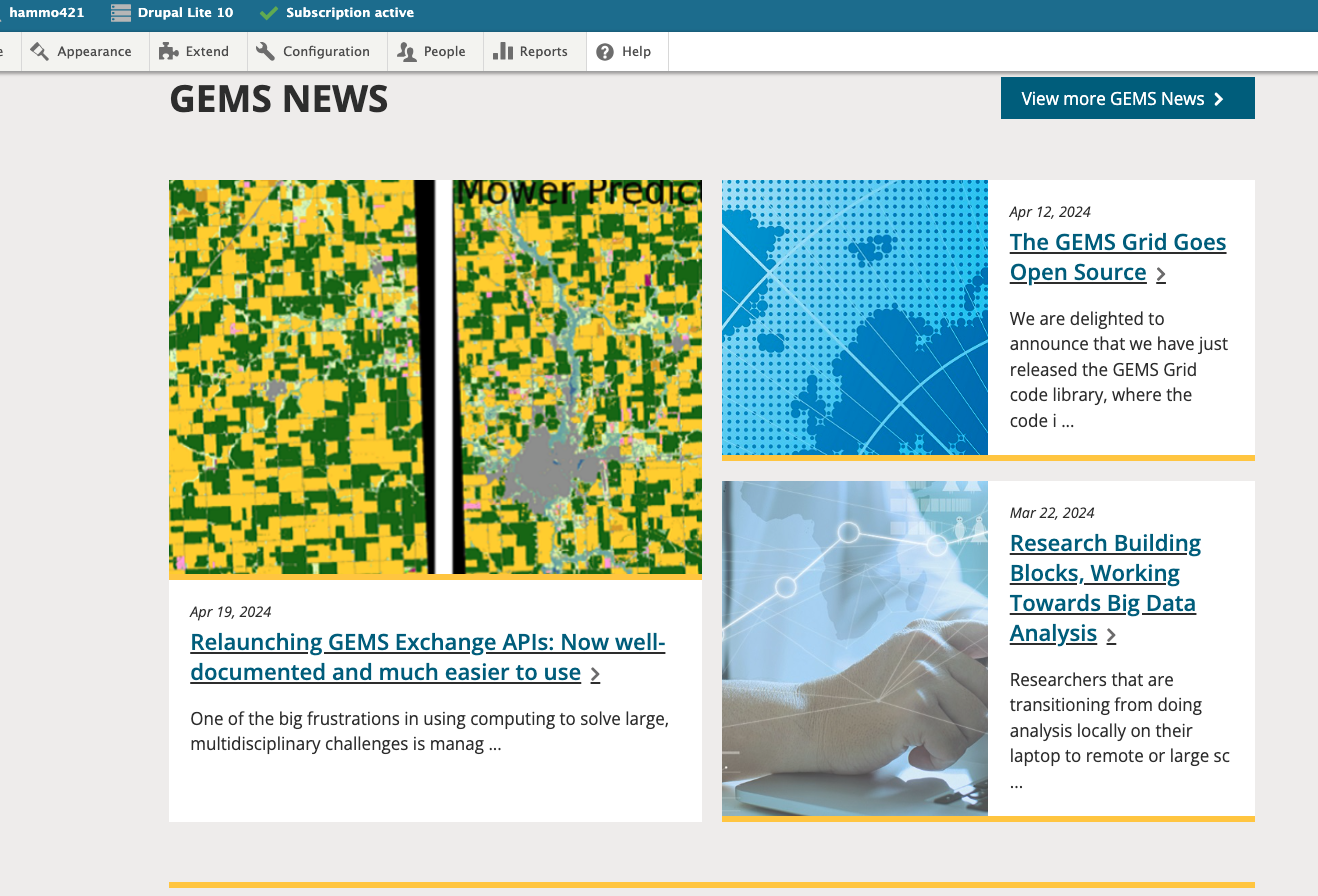The height and width of the screenshot is (896, 1318).
Task: Click chevron in View more GEMS News button
Action: 1218,99
